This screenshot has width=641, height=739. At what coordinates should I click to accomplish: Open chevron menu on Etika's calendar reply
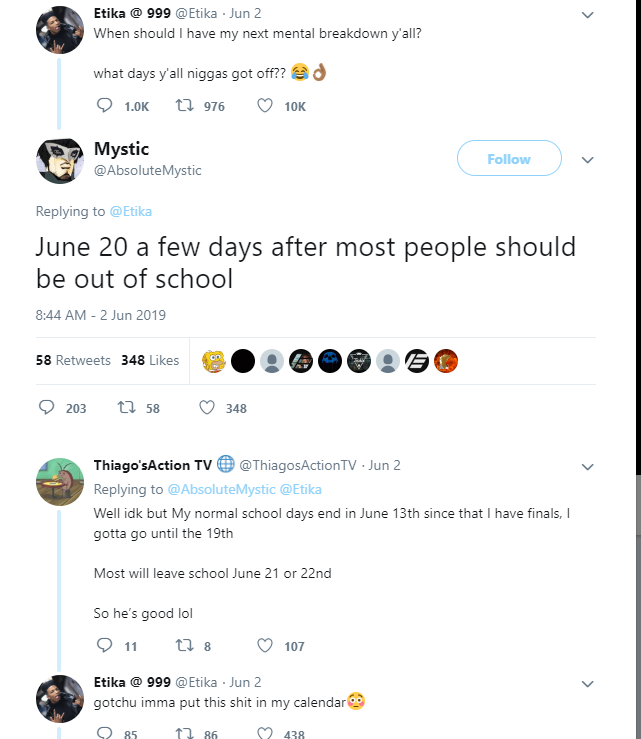click(x=587, y=684)
